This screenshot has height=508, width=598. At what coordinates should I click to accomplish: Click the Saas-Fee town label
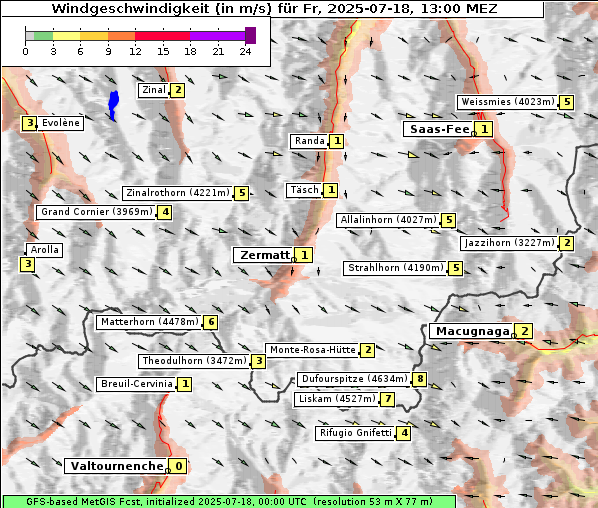[439, 129]
